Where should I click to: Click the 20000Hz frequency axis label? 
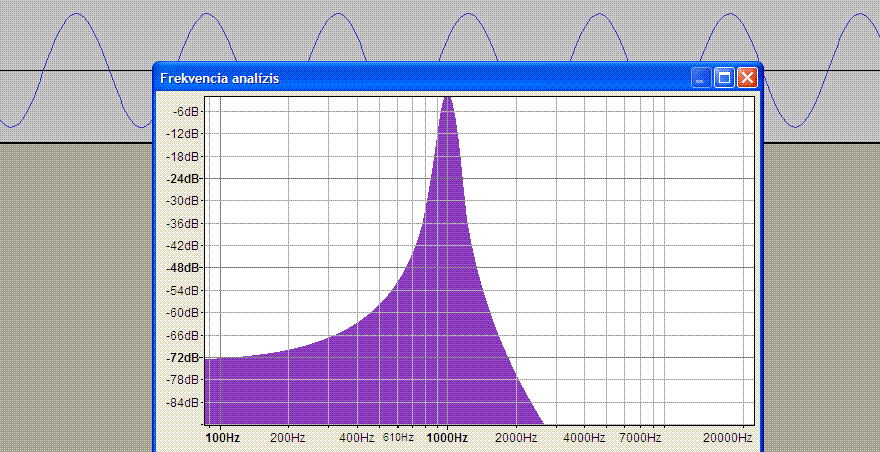coord(726,438)
